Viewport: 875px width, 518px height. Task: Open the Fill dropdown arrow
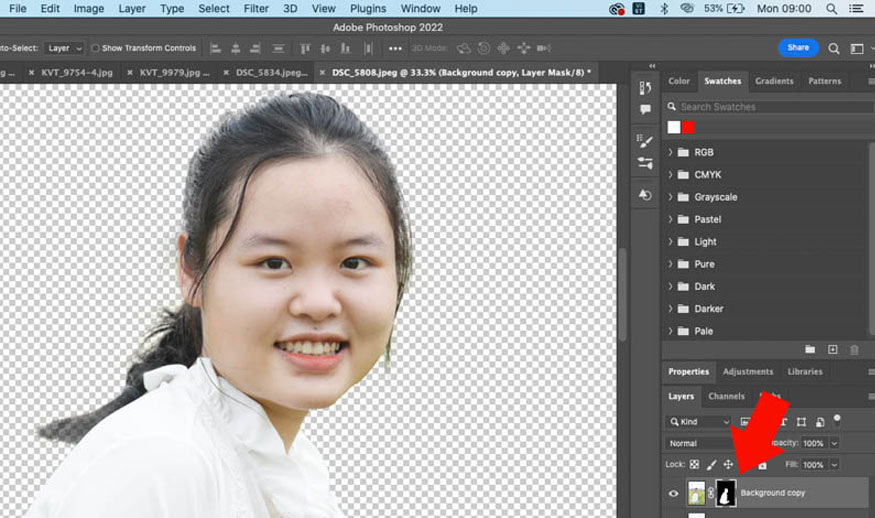pos(834,464)
